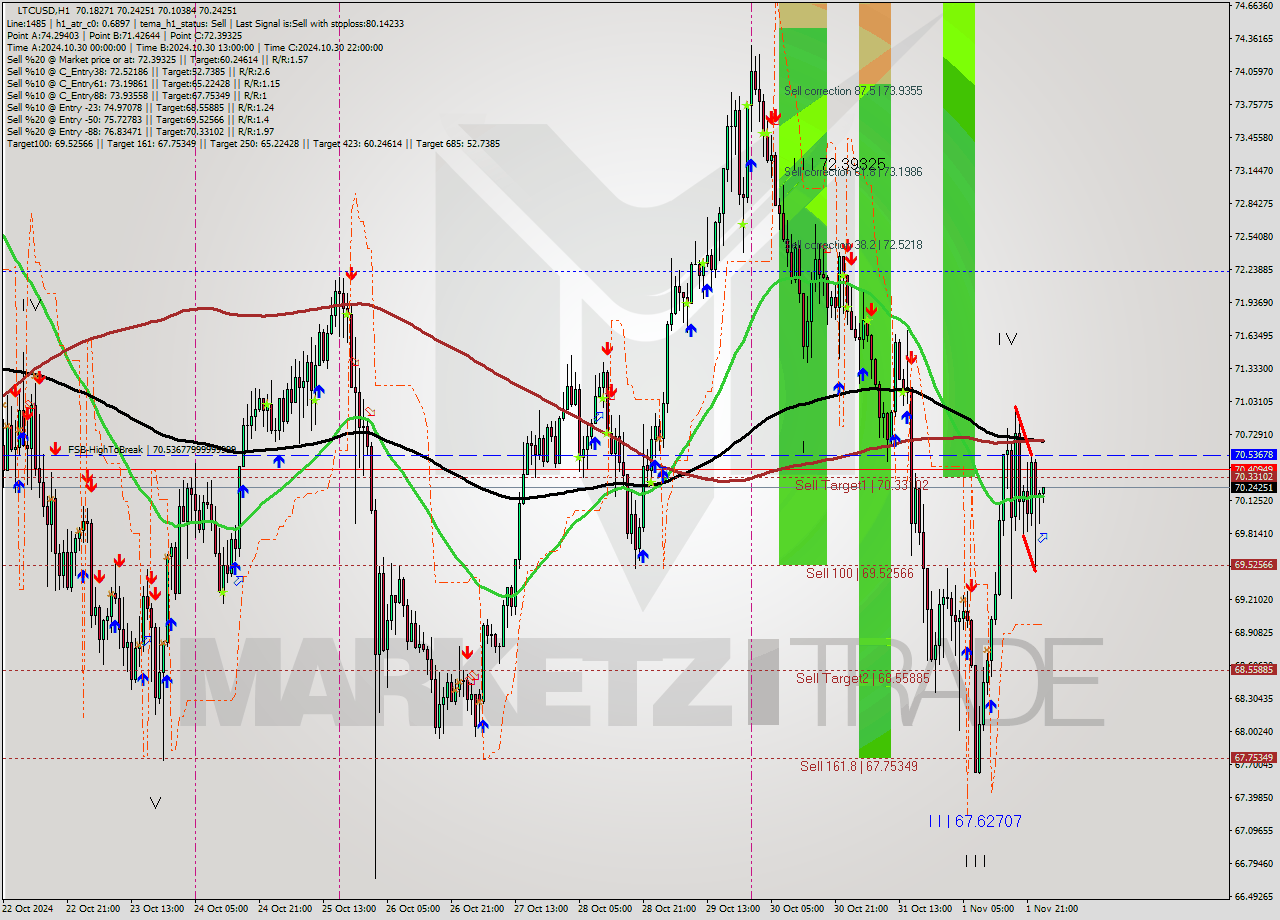The width and height of the screenshot is (1280, 920).
Task: Click the '1 Nov 21:00' time axis label
Action: (x=1052, y=909)
